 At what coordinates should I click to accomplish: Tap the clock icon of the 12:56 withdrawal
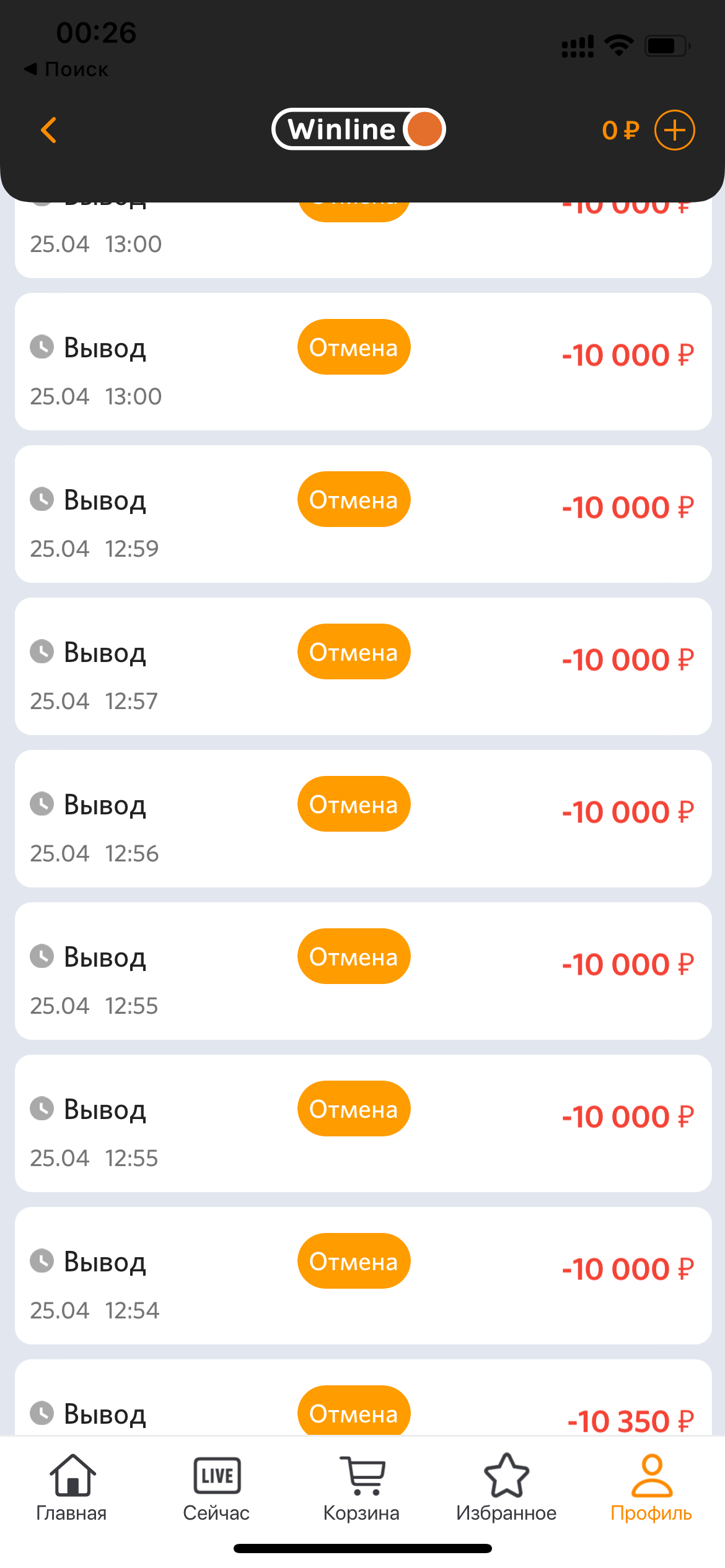[42, 804]
